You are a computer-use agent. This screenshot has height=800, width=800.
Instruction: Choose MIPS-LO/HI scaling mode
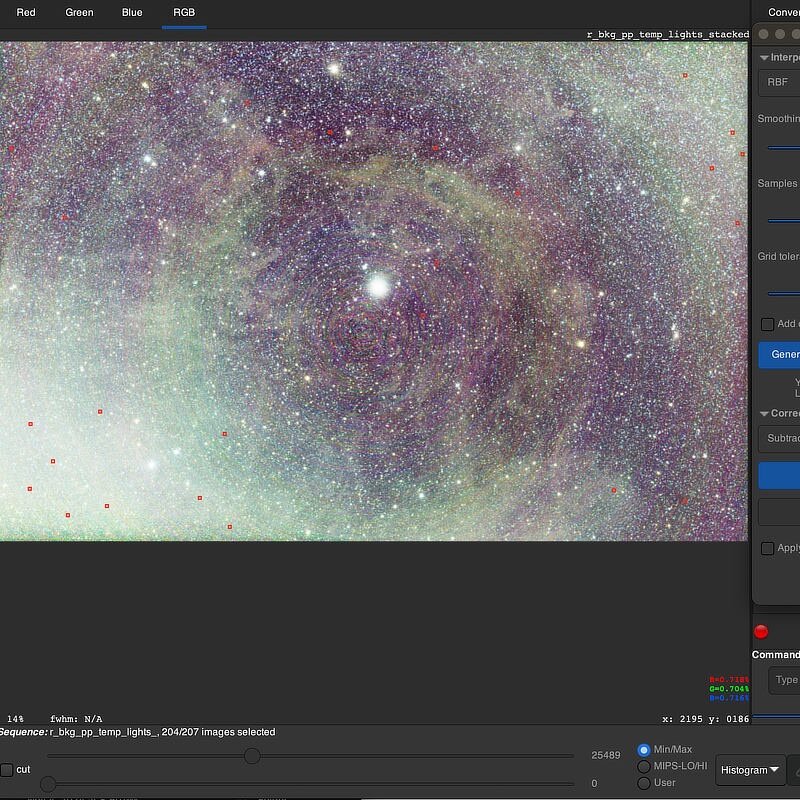645,766
